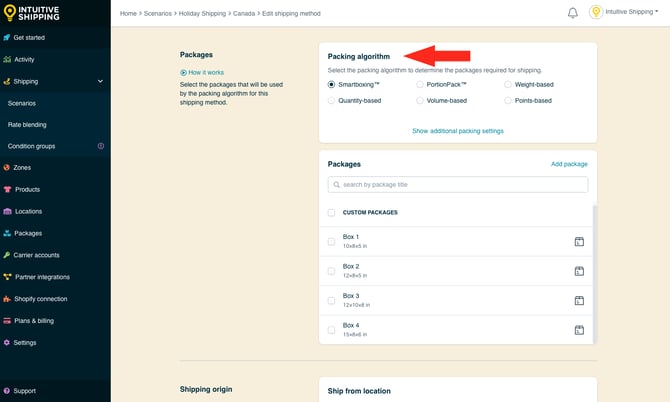This screenshot has height=402, width=670.
Task: Click the notification bell icon
Action: tap(573, 13)
